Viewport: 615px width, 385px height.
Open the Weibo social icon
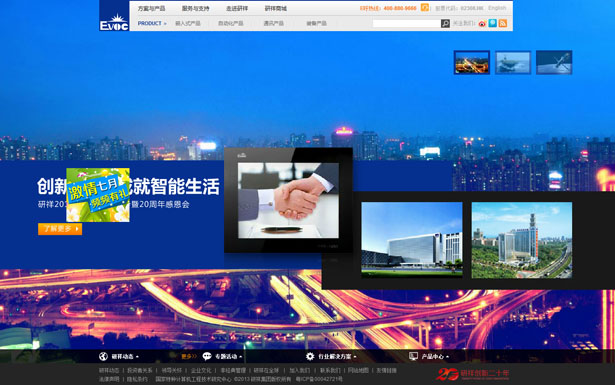(x=482, y=24)
